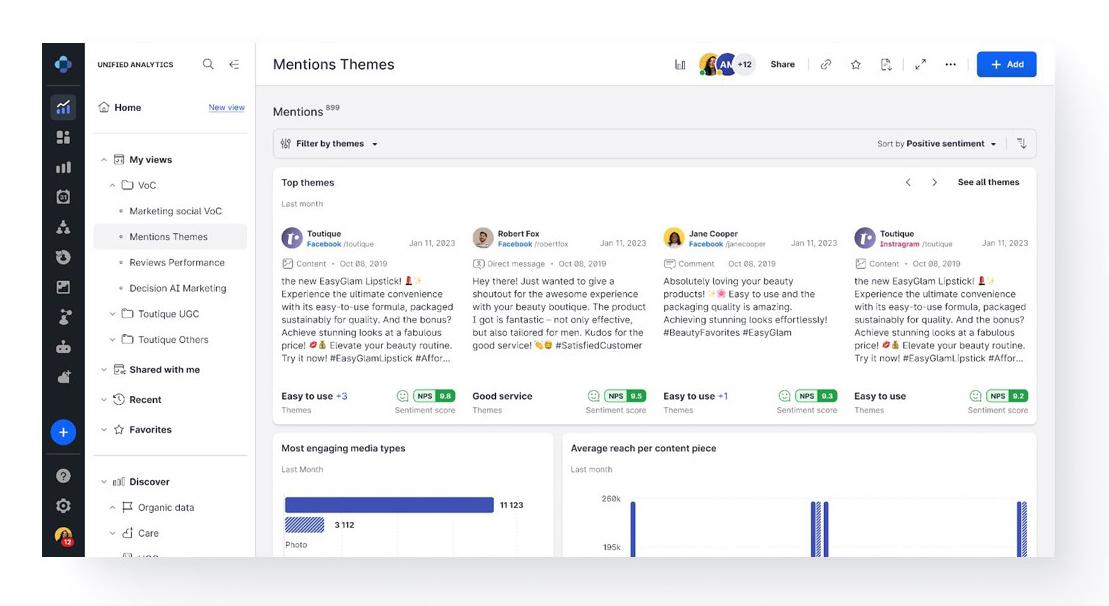Open the more options ellipsis menu

[x=951, y=64]
